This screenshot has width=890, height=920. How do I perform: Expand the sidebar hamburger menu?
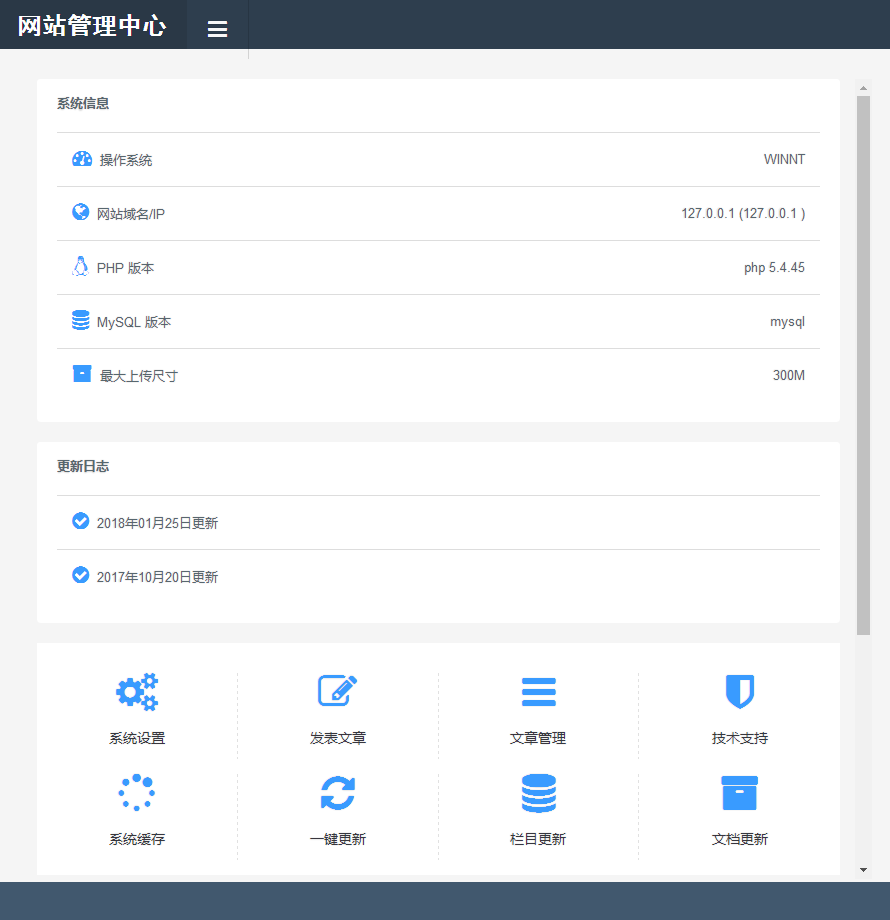click(217, 28)
